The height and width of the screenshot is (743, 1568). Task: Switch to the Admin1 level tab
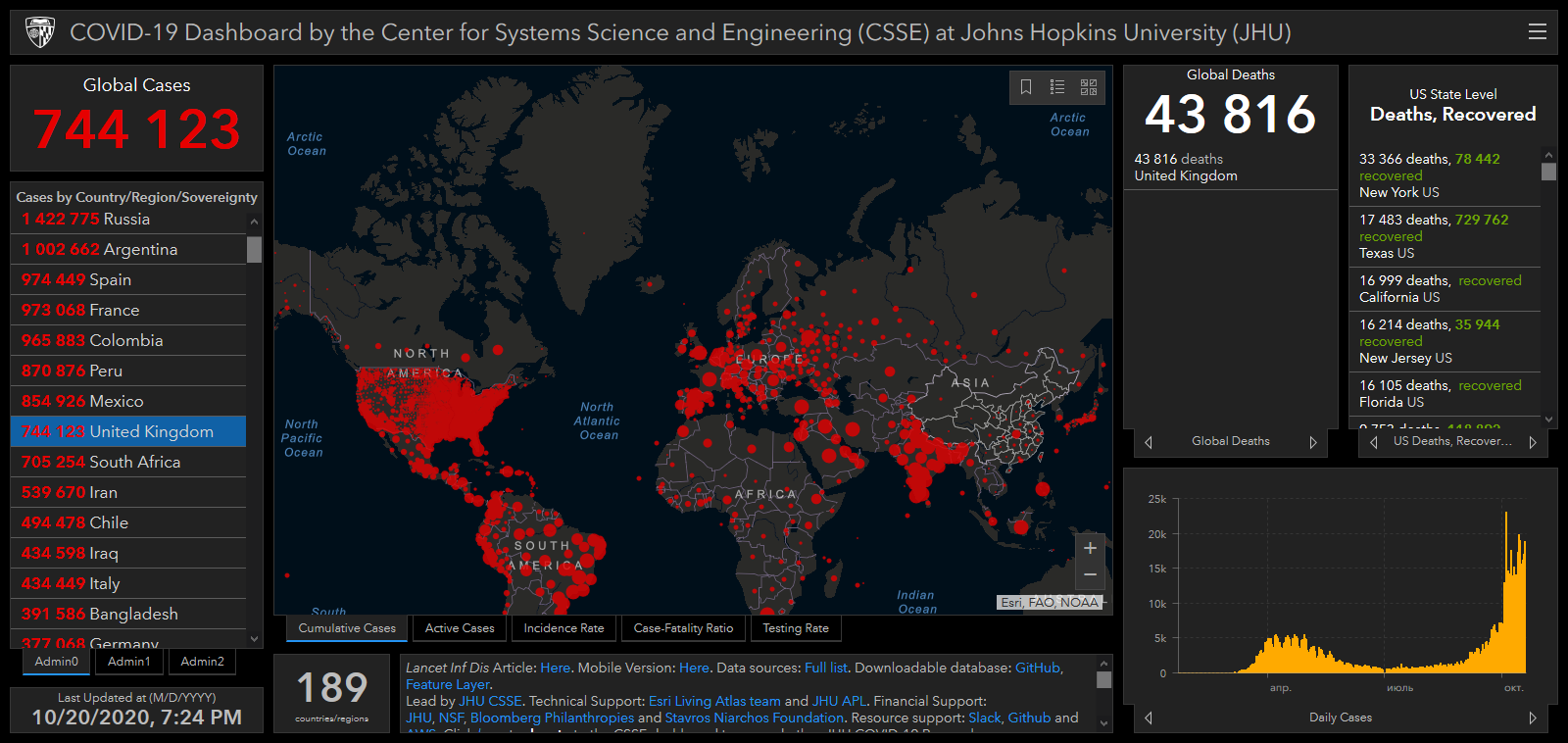[x=129, y=662]
